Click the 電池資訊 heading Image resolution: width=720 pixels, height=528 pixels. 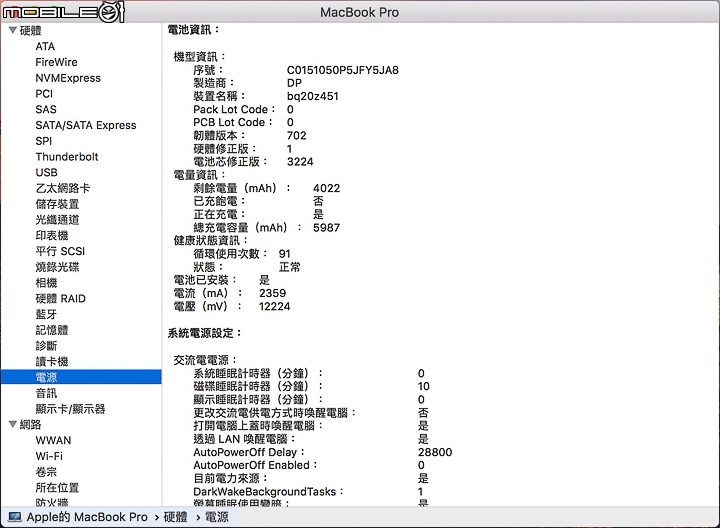(x=194, y=30)
